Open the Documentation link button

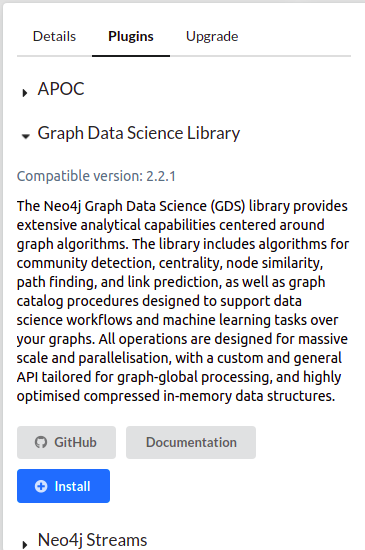[191, 442]
